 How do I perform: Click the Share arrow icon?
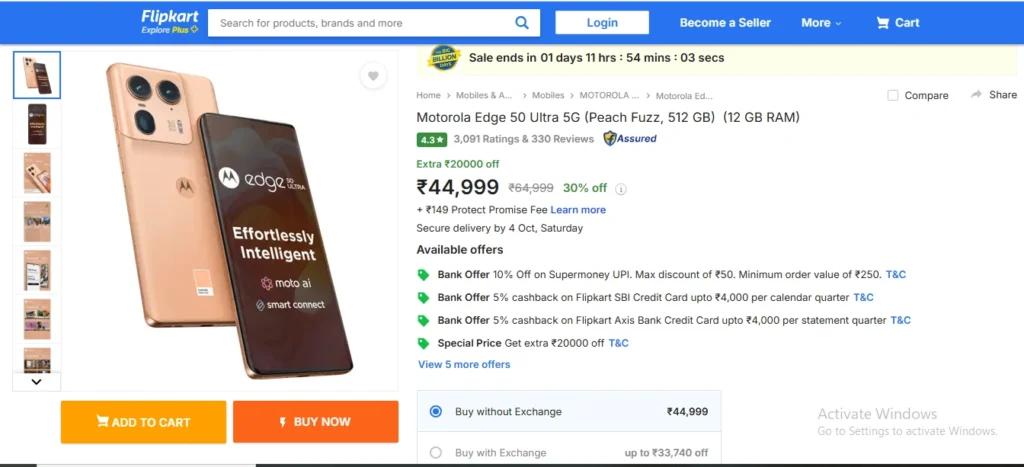(x=976, y=94)
